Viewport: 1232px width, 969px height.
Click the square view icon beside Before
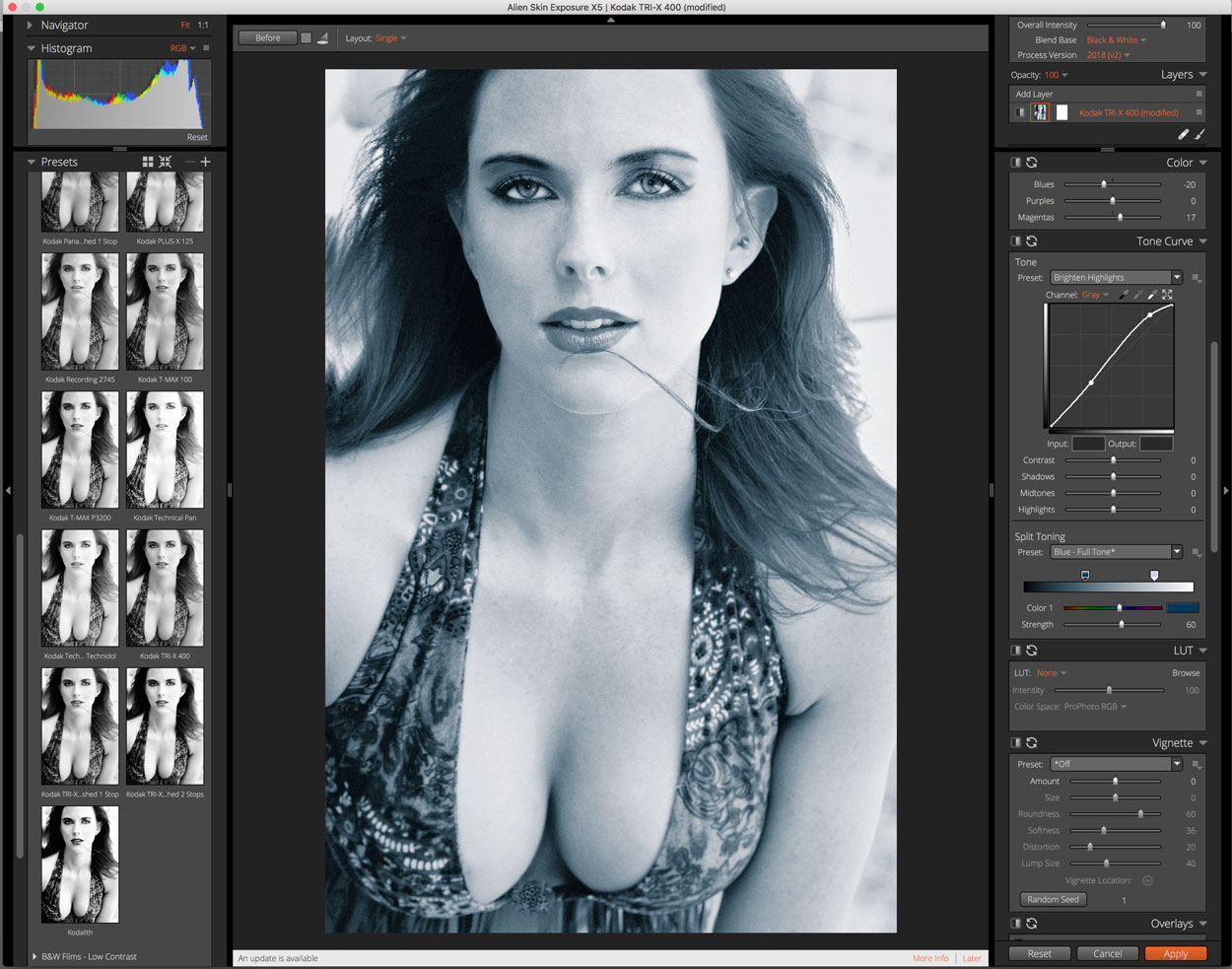tap(306, 38)
